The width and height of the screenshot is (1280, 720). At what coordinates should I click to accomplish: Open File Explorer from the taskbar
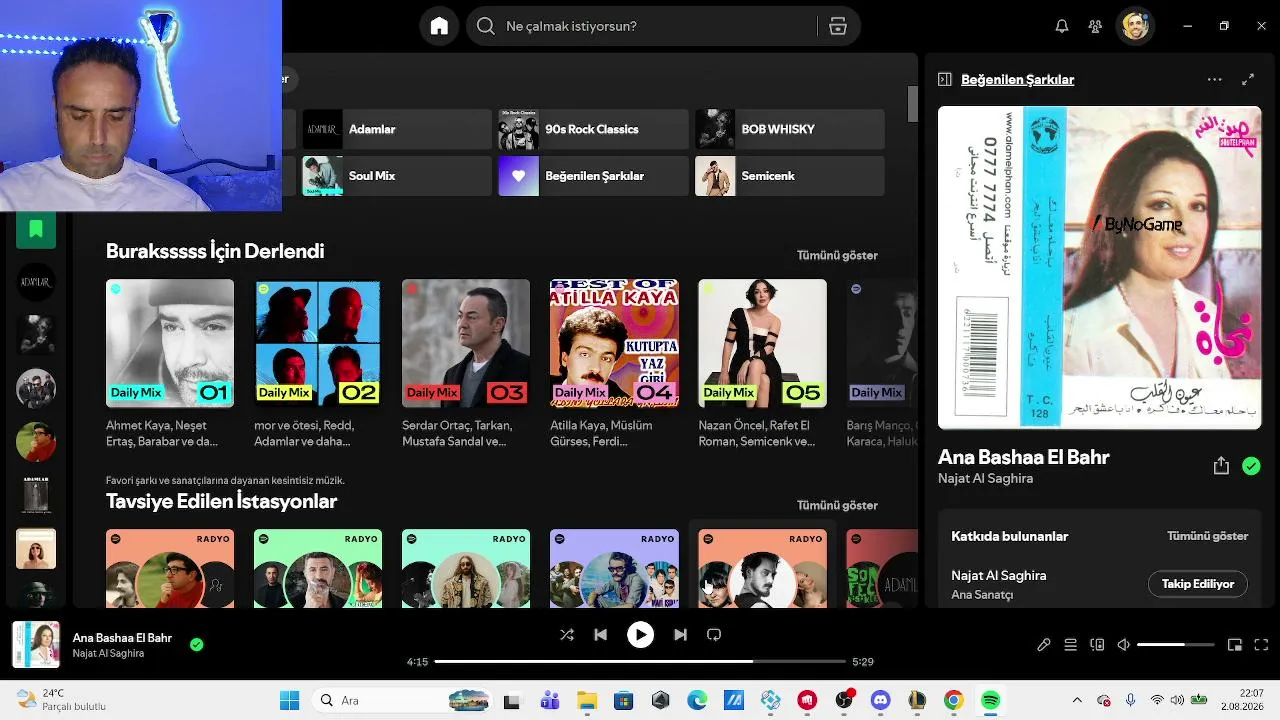[586, 700]
